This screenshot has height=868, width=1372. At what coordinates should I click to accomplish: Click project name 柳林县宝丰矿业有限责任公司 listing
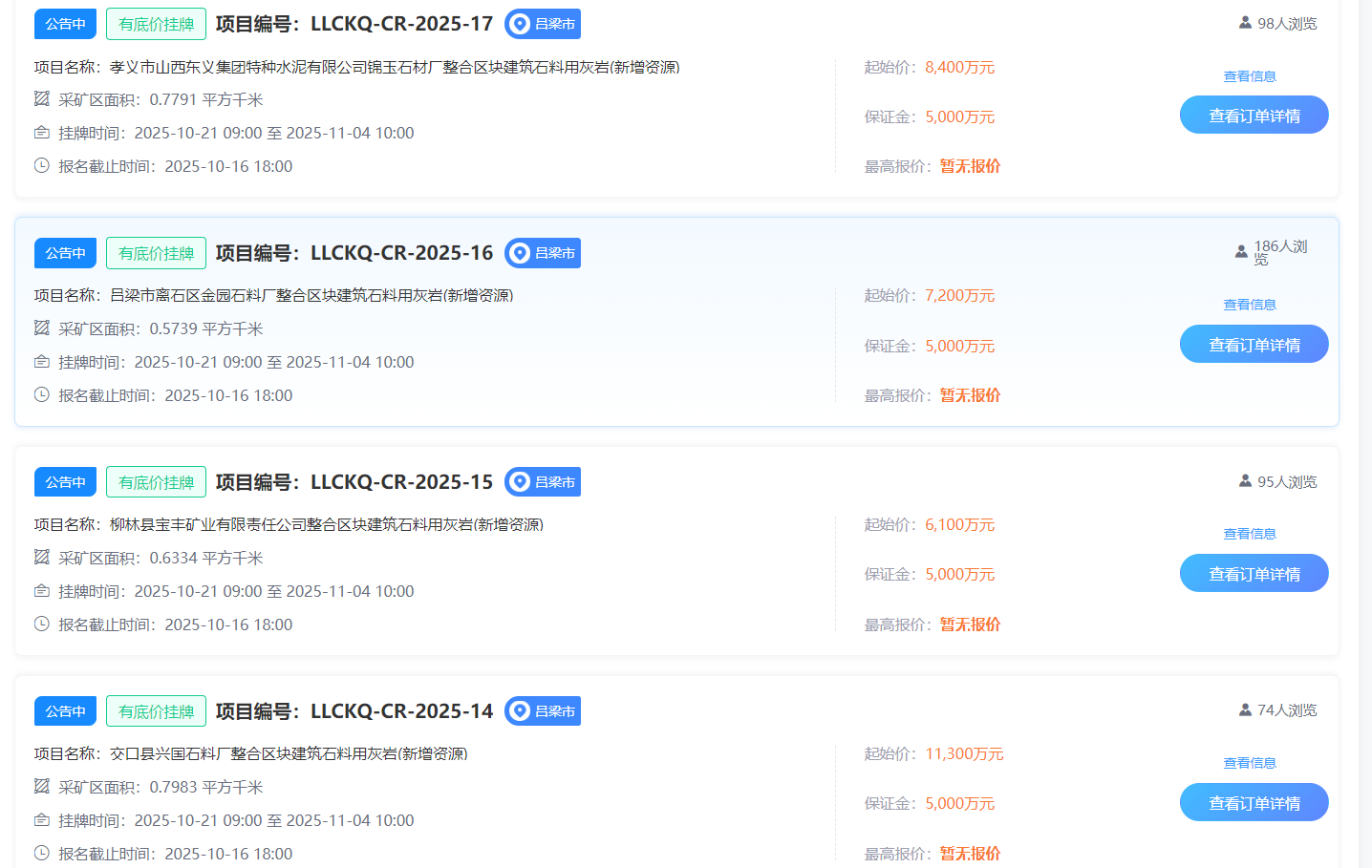click(326, 525)
